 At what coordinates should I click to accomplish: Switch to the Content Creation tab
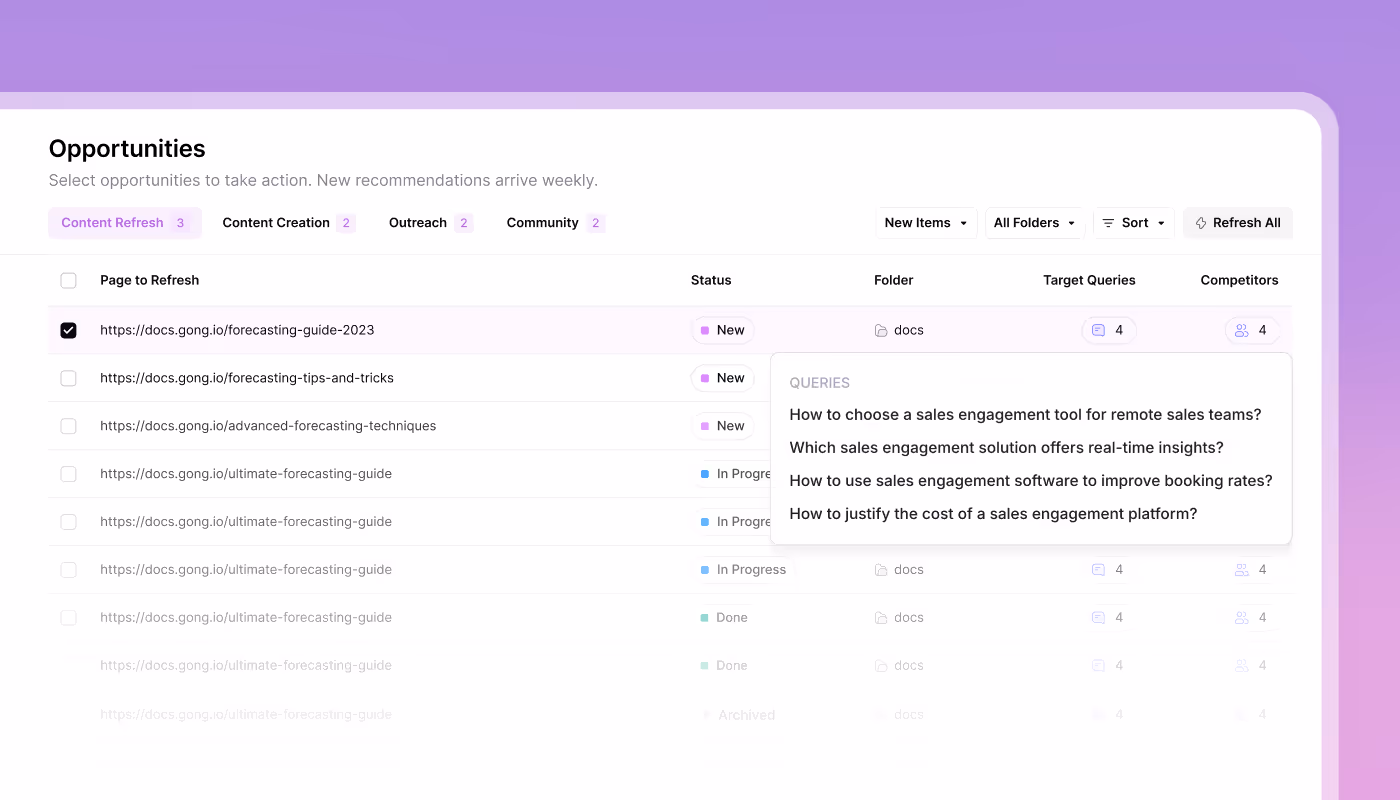[x=288, y=223]
